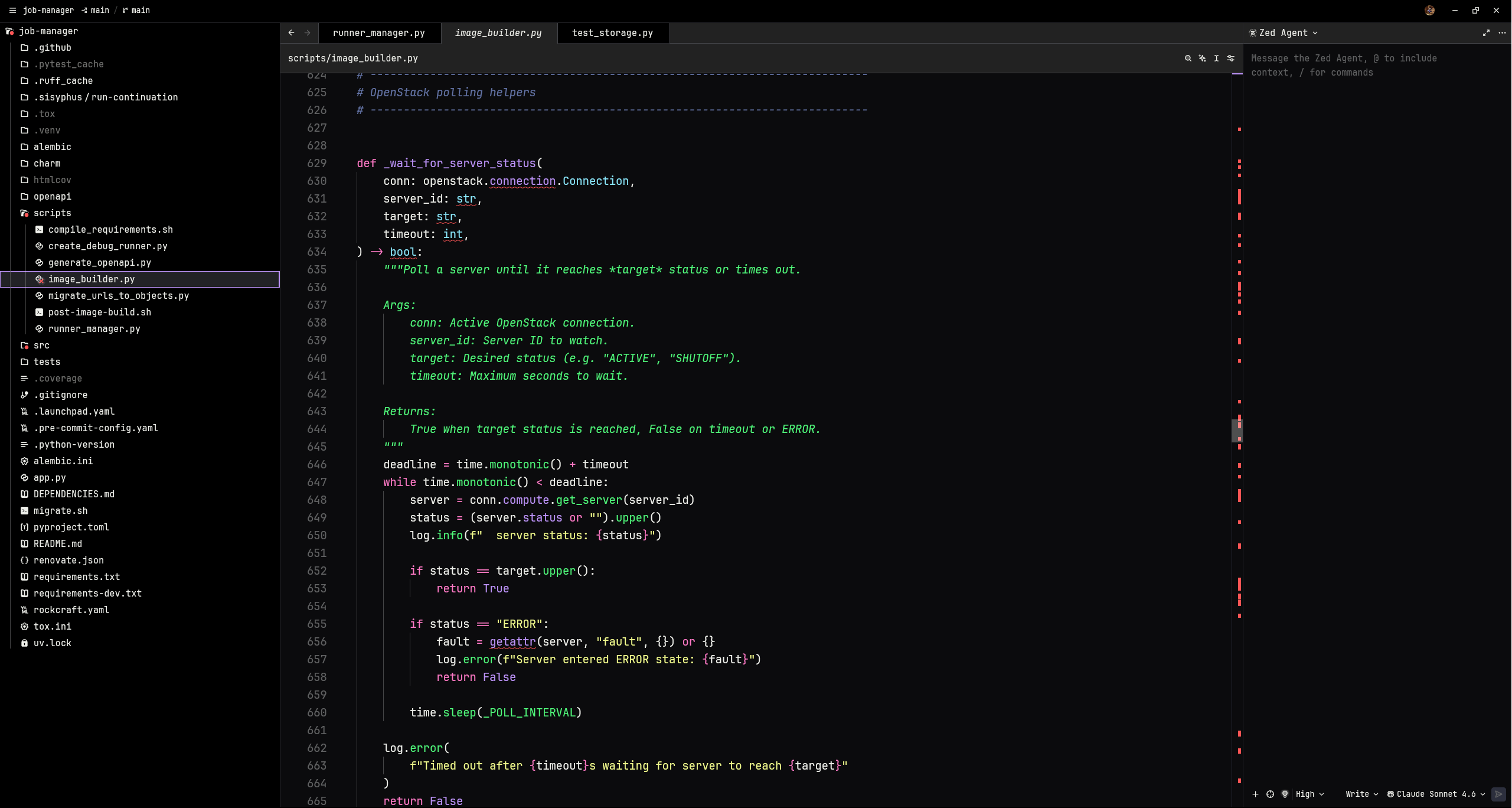Image resolution: width=1512 pixels, height=808 pixels.
Task: Click the scripts/image_builder.py breadcrumb path
Action: click(x=353, y=58)
